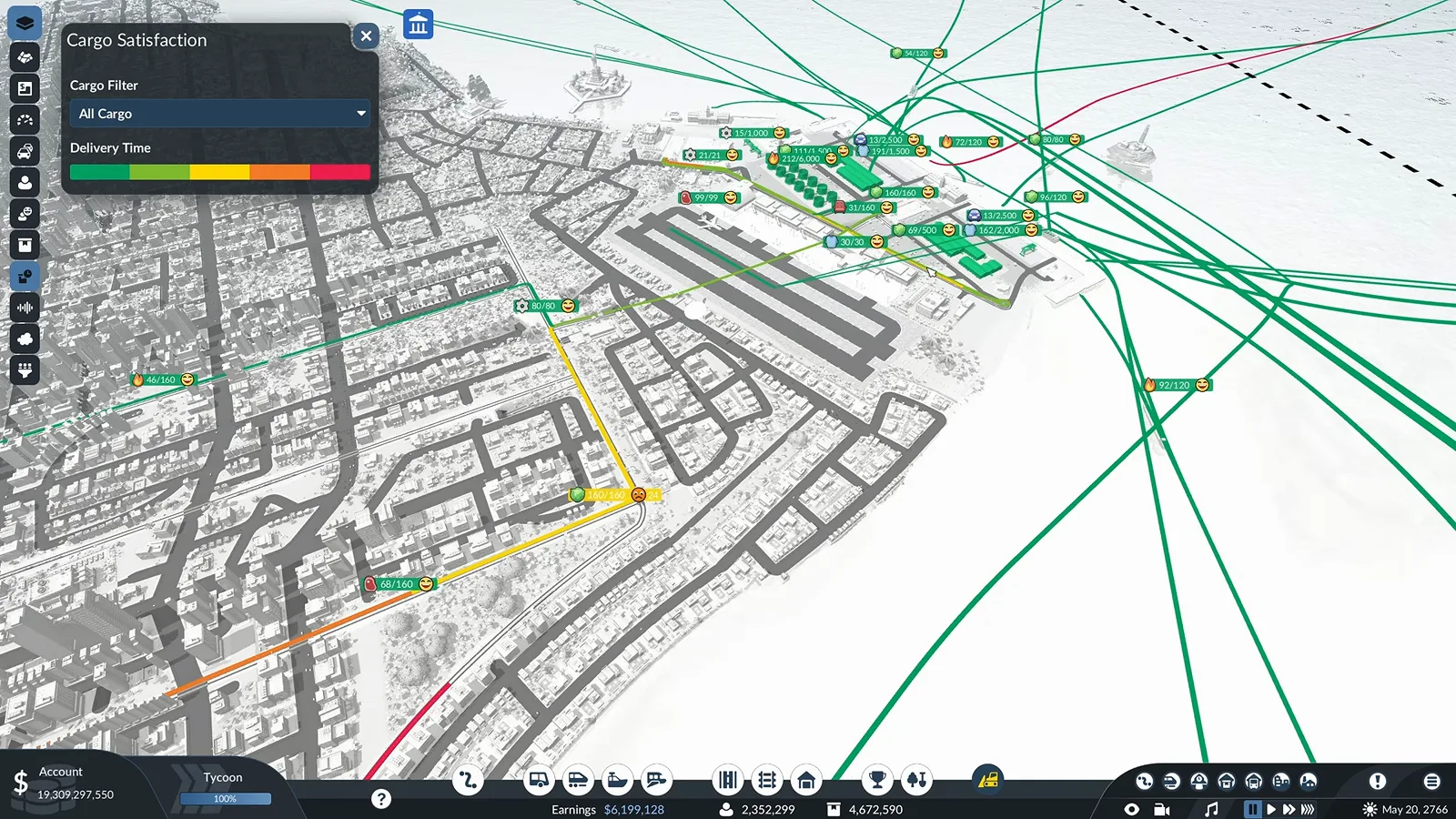Open the rail track building menu
1456x819 pixels.
click(x=767, y=780)
